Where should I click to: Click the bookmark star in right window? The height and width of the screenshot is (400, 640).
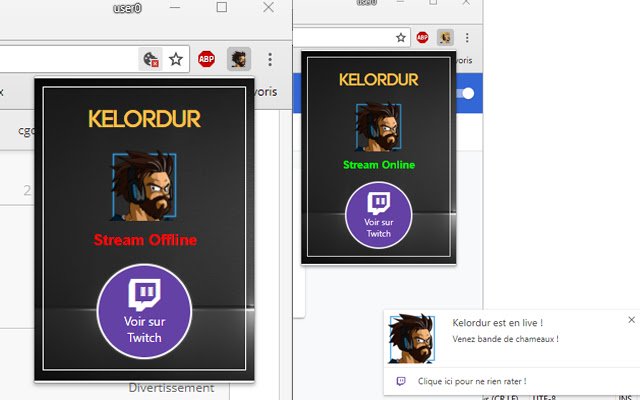401,38
